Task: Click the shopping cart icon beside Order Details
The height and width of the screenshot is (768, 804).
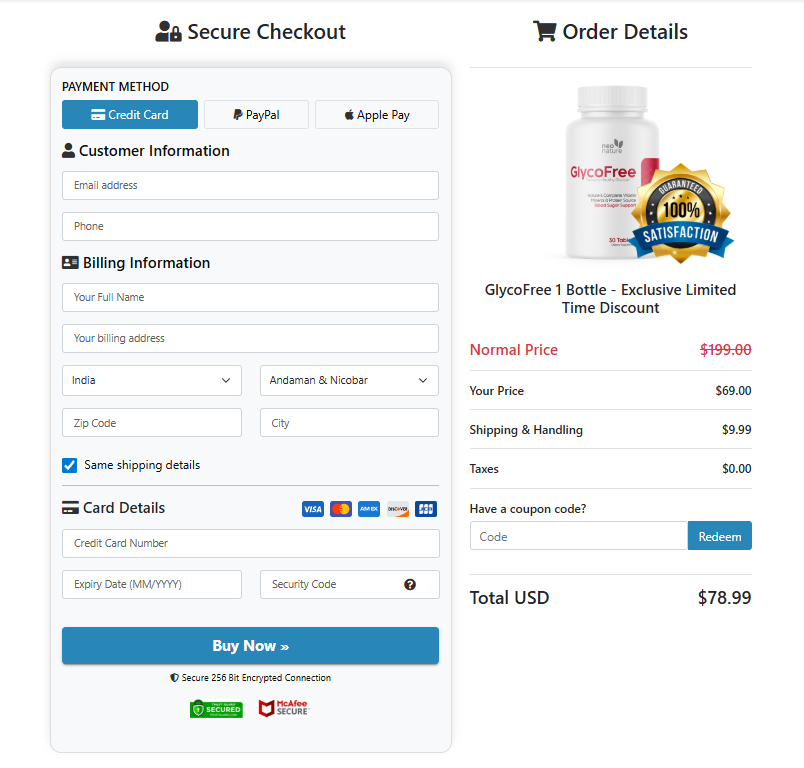Action: [x=544, y=31]
